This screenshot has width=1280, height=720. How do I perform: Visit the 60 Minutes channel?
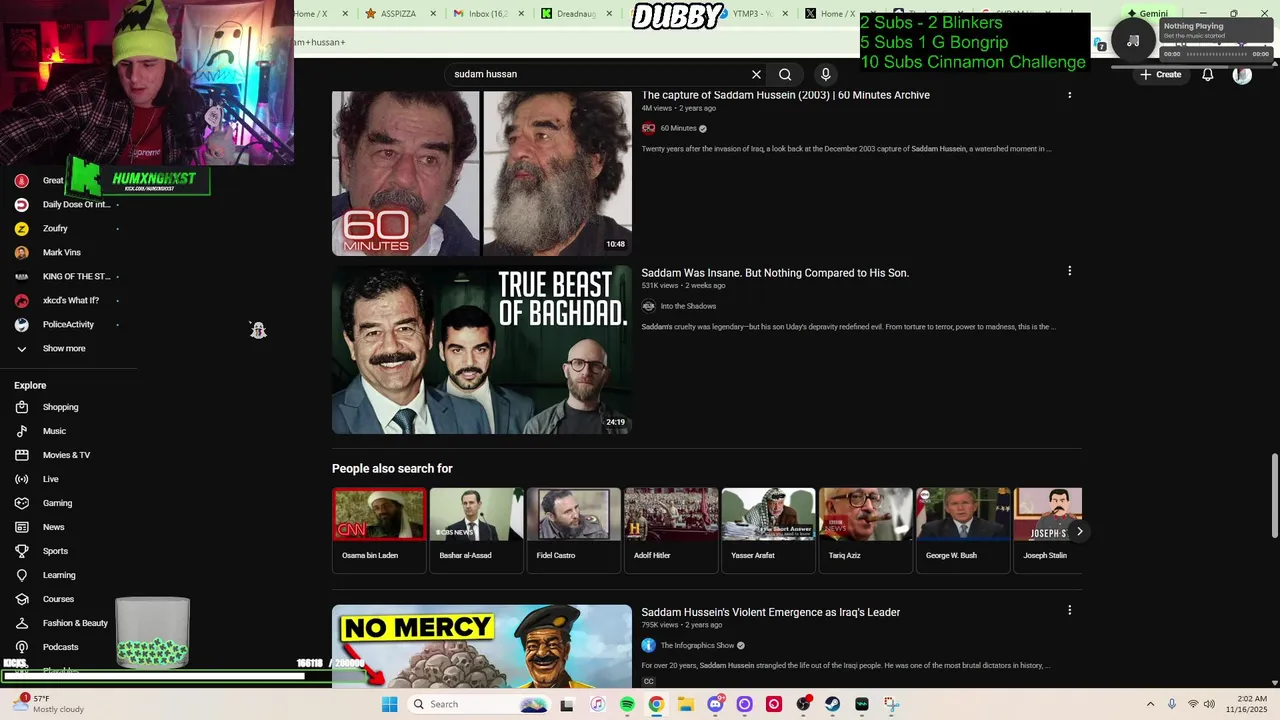point(677,128)
